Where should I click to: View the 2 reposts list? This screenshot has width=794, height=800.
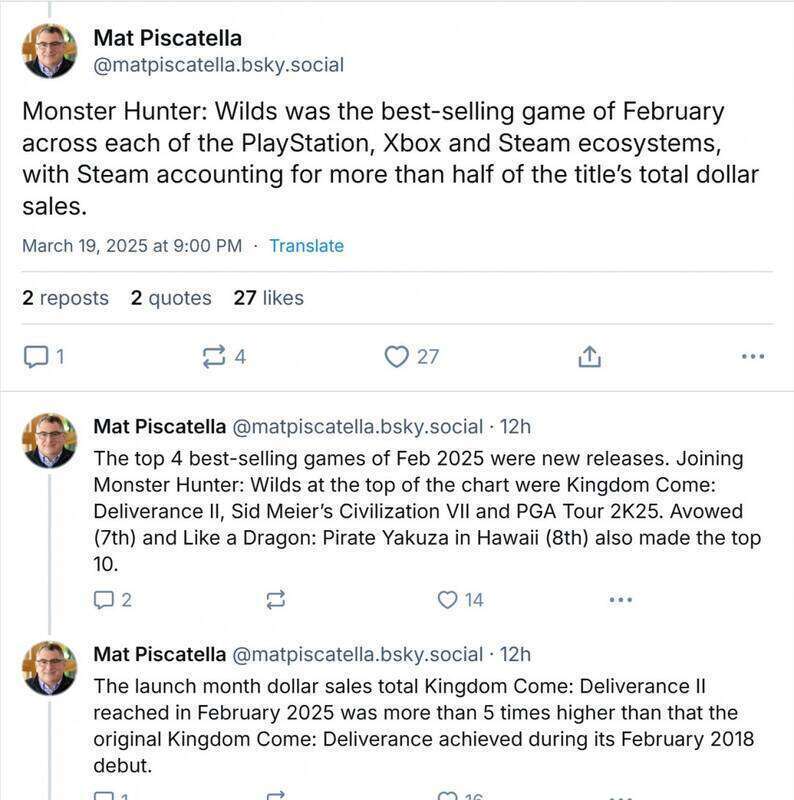click(65, 298)
